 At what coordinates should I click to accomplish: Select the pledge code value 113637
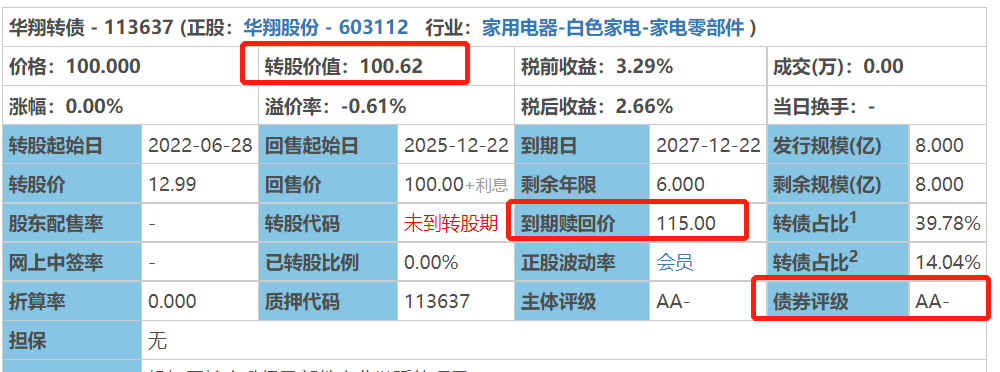point(437,301)
